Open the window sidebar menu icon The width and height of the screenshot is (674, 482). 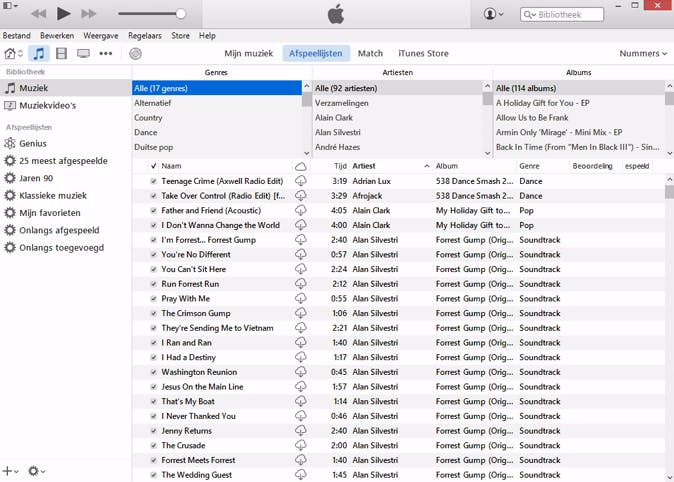point(10,6)
